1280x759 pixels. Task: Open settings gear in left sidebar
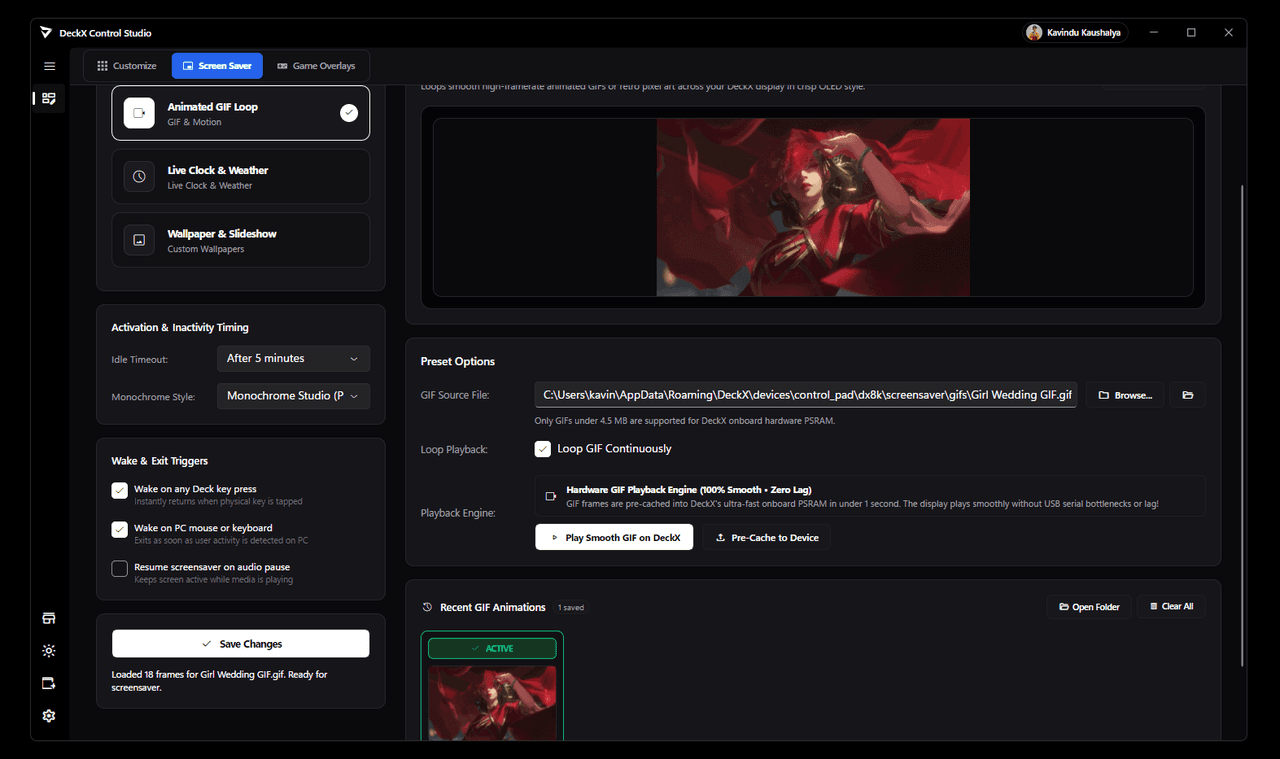coord(49,716)
